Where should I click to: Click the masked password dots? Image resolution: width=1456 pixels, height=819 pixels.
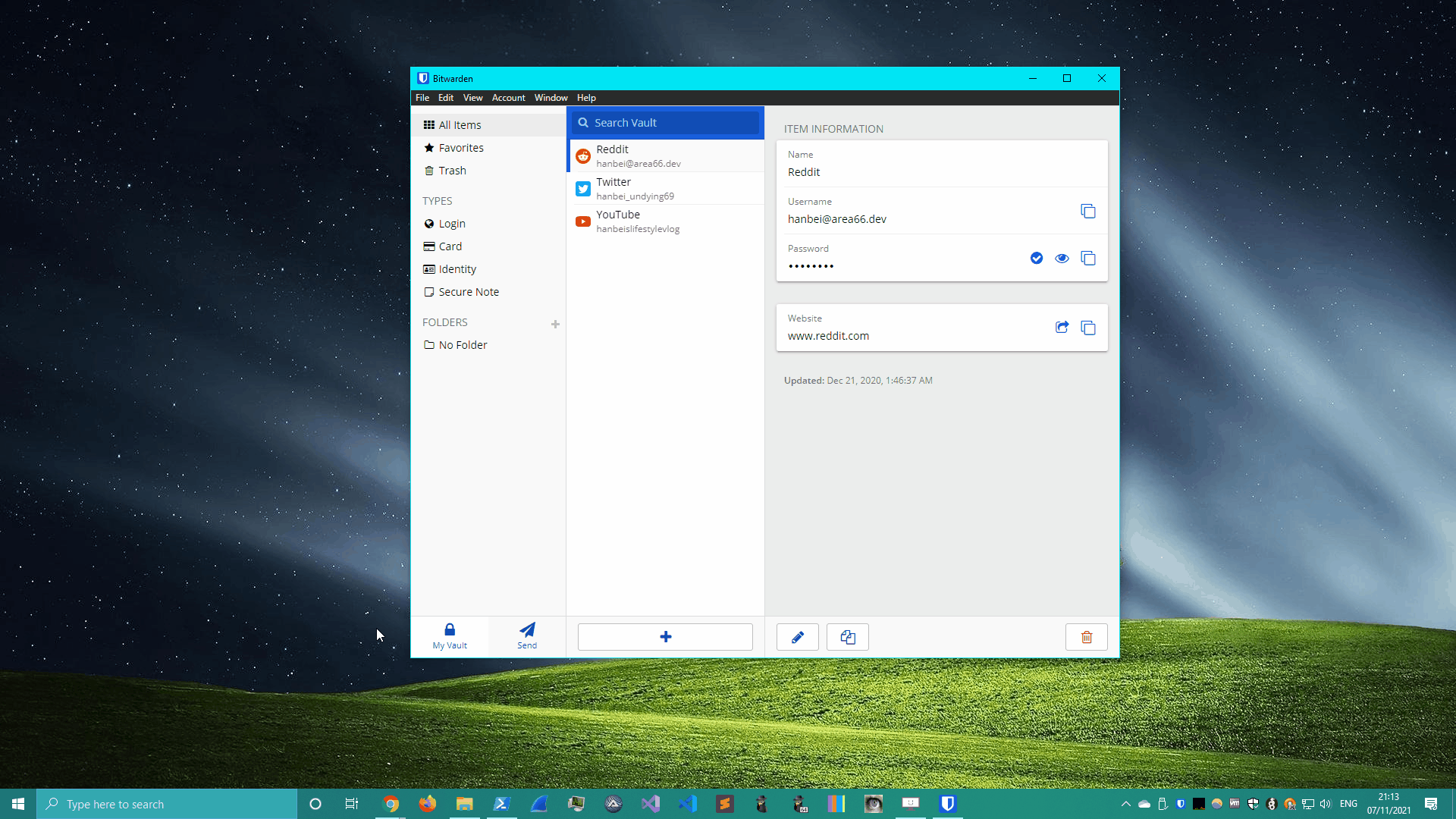tap(811, 266)
